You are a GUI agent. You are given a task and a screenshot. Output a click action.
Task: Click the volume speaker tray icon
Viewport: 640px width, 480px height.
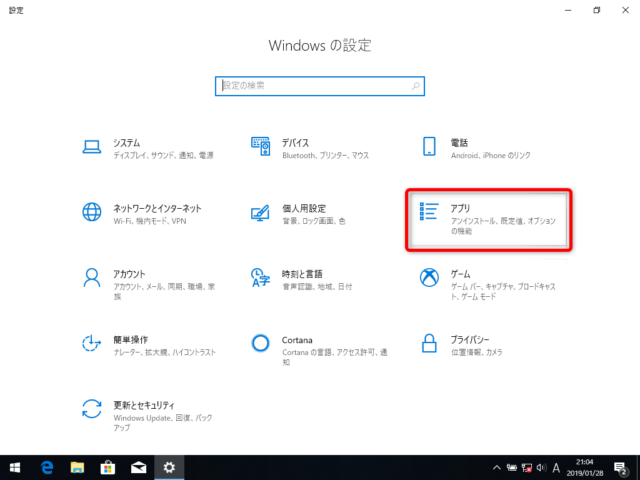click(x=542, y=468)
